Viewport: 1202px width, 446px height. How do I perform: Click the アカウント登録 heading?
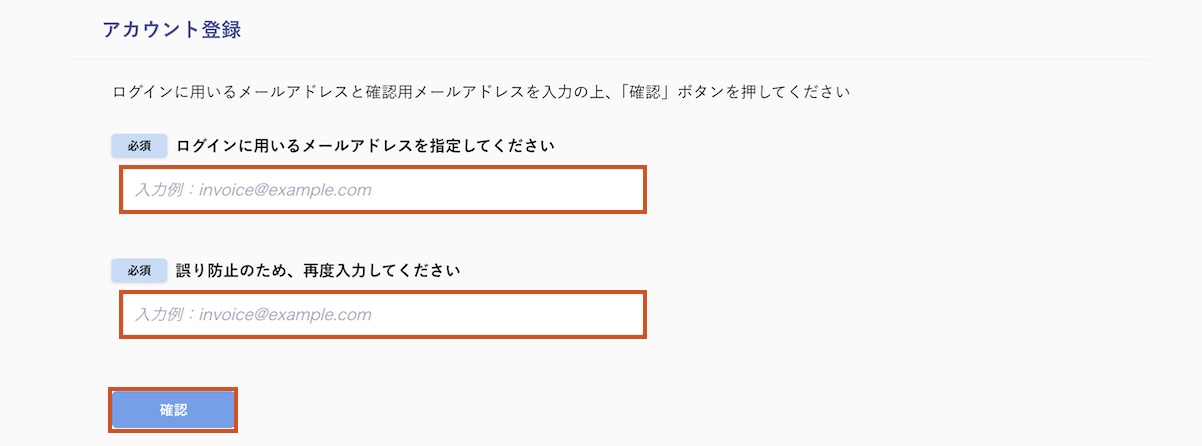(172, 30)
